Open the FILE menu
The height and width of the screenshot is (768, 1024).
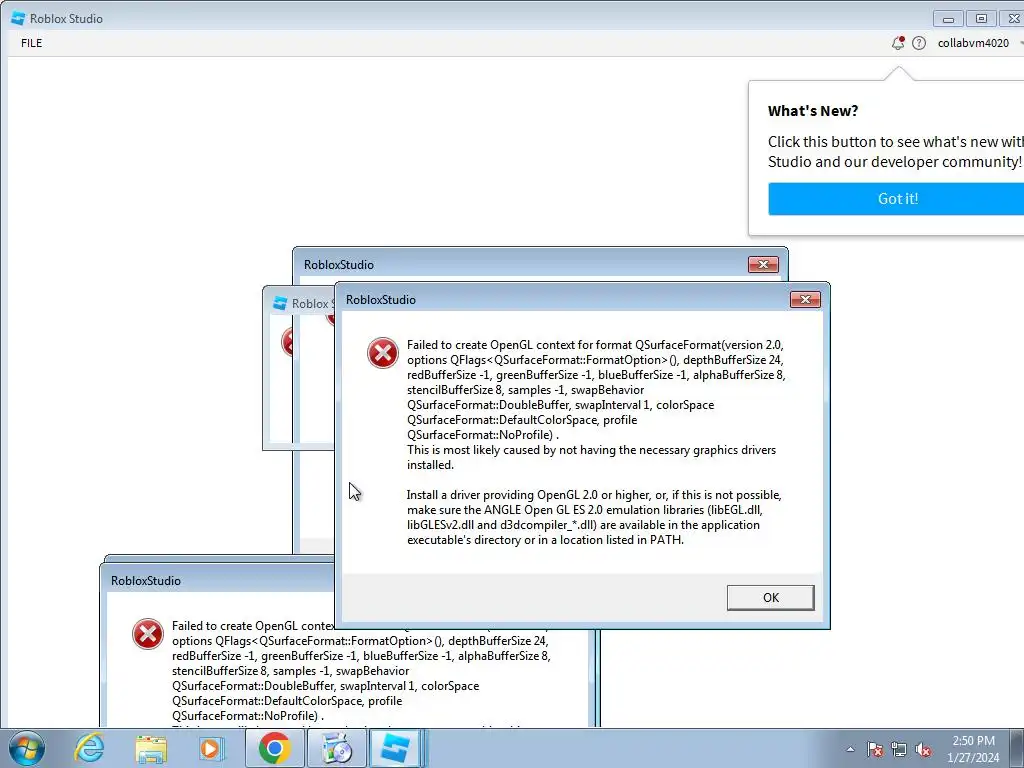point(31,43)
